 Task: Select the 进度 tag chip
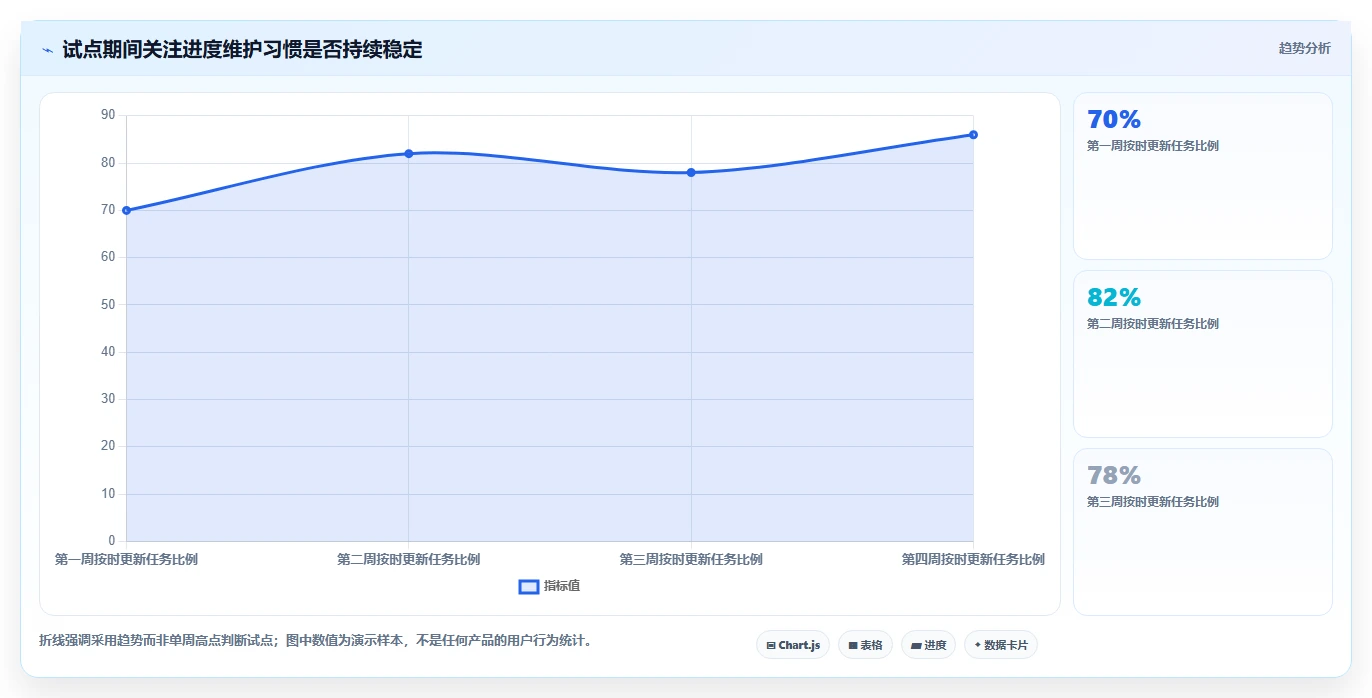[x=928, y=645]
